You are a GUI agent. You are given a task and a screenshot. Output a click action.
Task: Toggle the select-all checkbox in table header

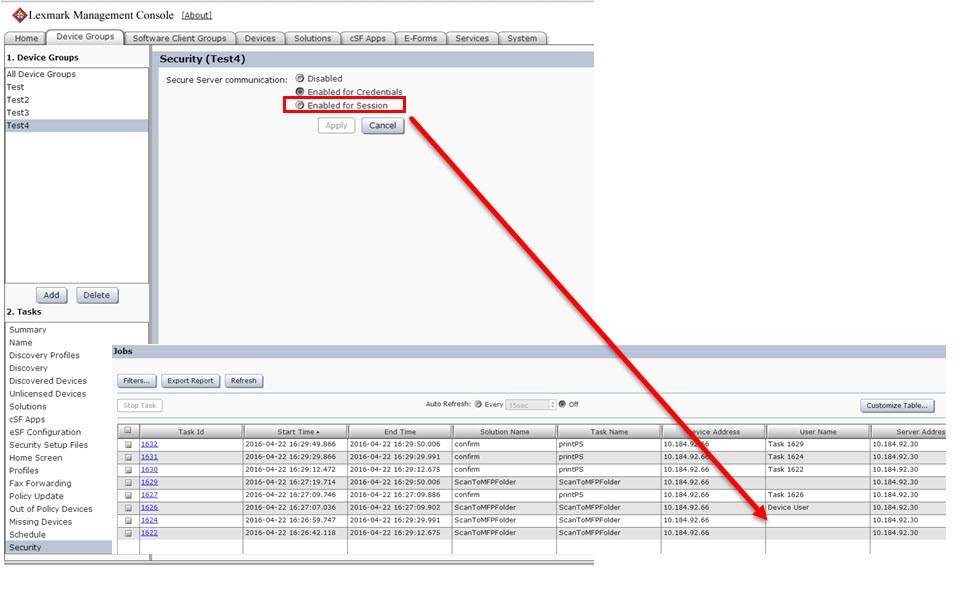tap(127, 432)
